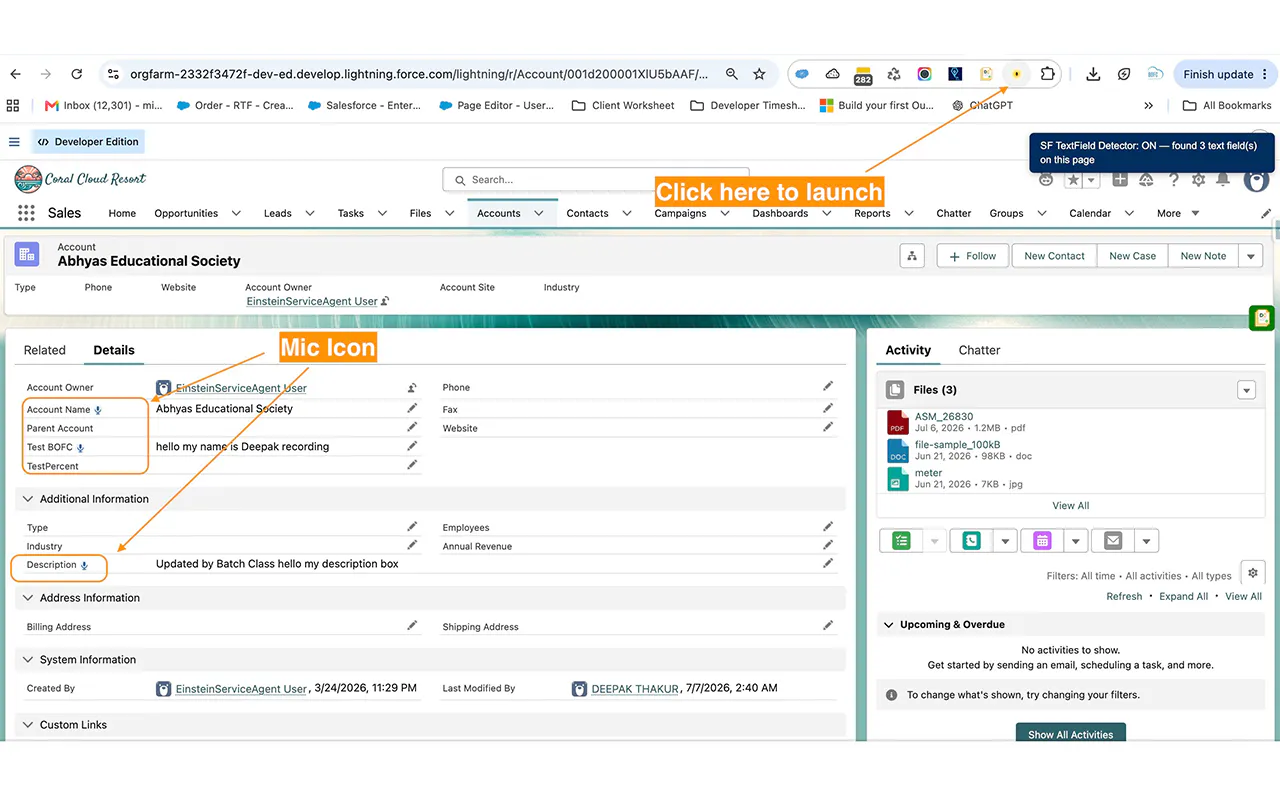Collapse the Upcoming & Overdue section
Image resolution: width=1280 pixels, height=800 pixels.
tap(888, 625)
